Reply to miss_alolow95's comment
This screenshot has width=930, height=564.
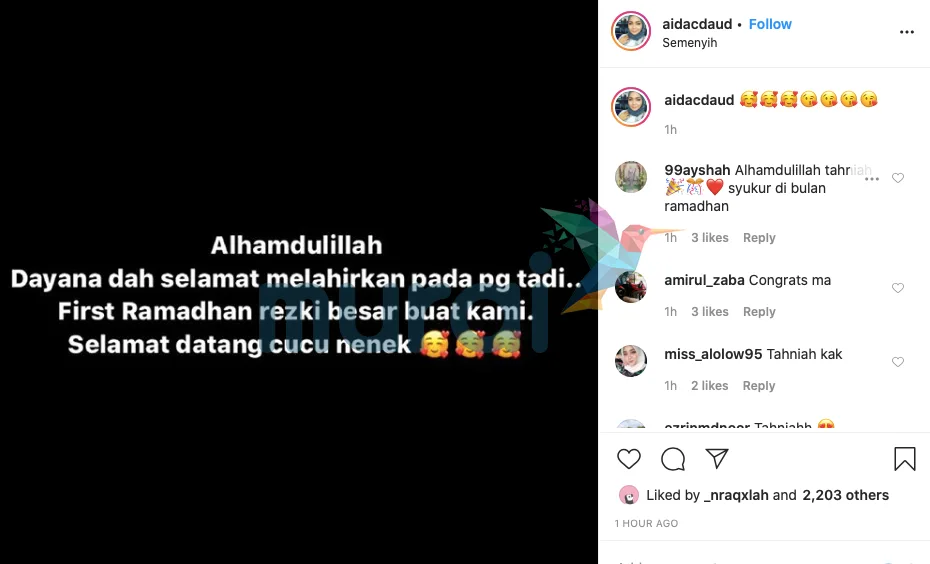point(759,386)
